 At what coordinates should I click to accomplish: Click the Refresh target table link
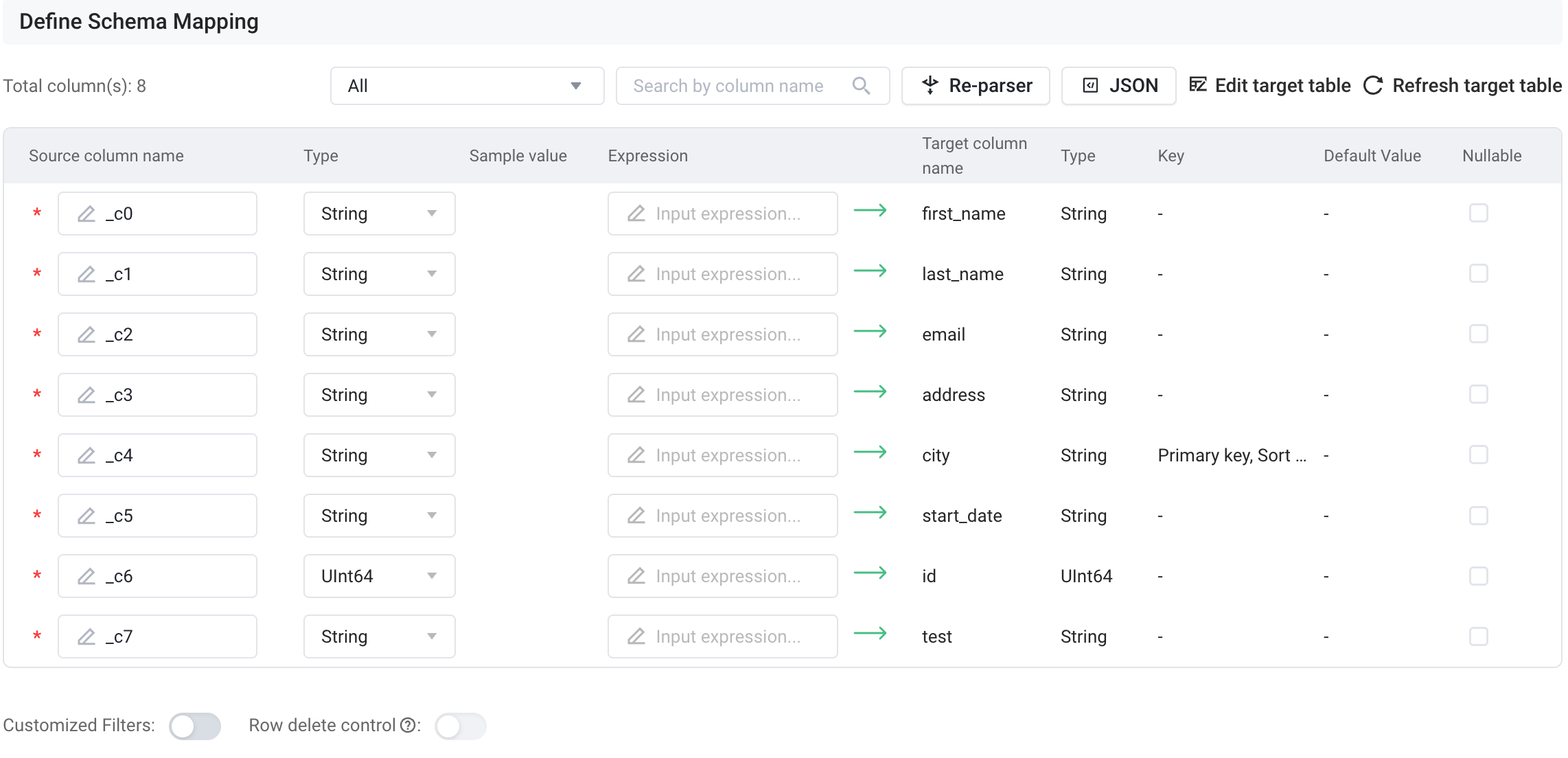point(1476,86)
